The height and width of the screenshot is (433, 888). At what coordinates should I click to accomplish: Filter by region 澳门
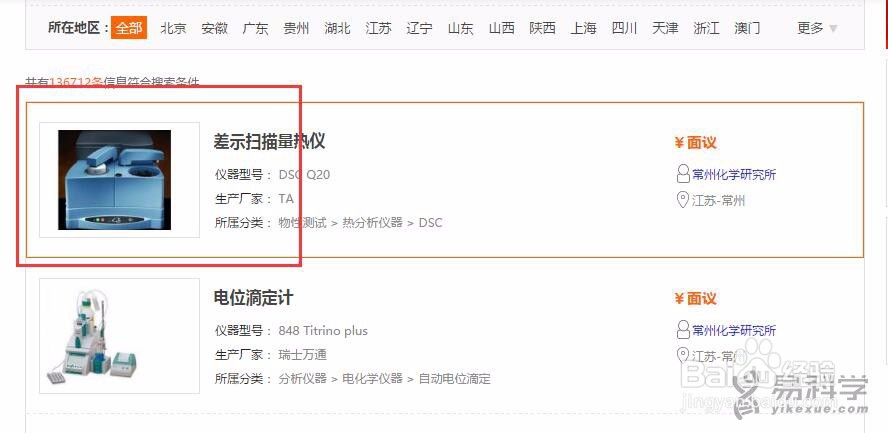coord(747,28)
